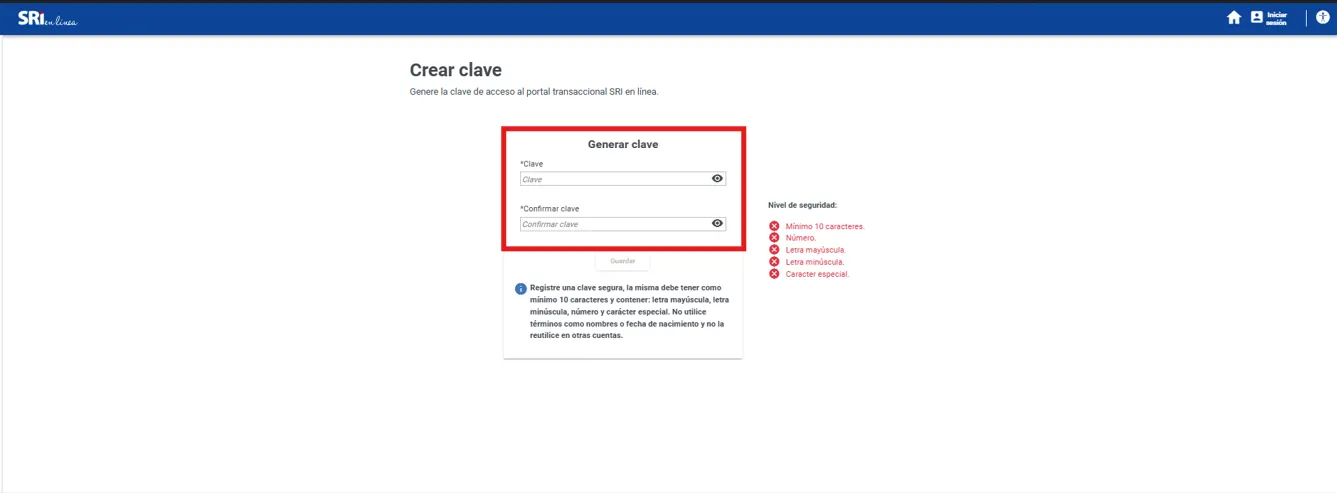Click the Iniciar sesión user icon
The height and width of the screenshot is (493, 1337).
pyautogui.click(x=1257, y=18)
